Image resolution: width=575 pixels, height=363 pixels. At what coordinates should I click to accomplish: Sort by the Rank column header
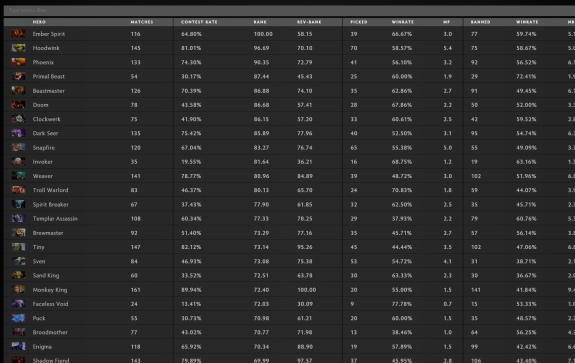click(x=260, y=22)
